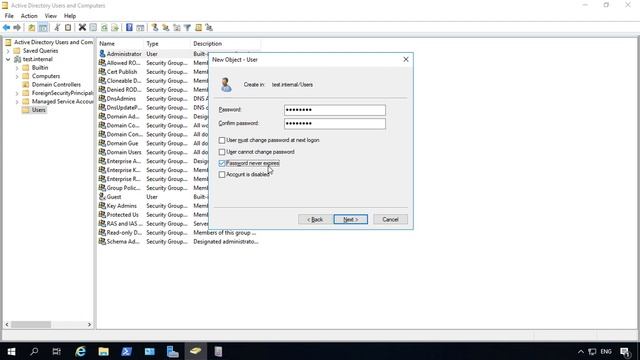Click the tree pane scroll right arrow
Image resolution: width=640 pixels, height=360 pixels.
tap(89, 324)
